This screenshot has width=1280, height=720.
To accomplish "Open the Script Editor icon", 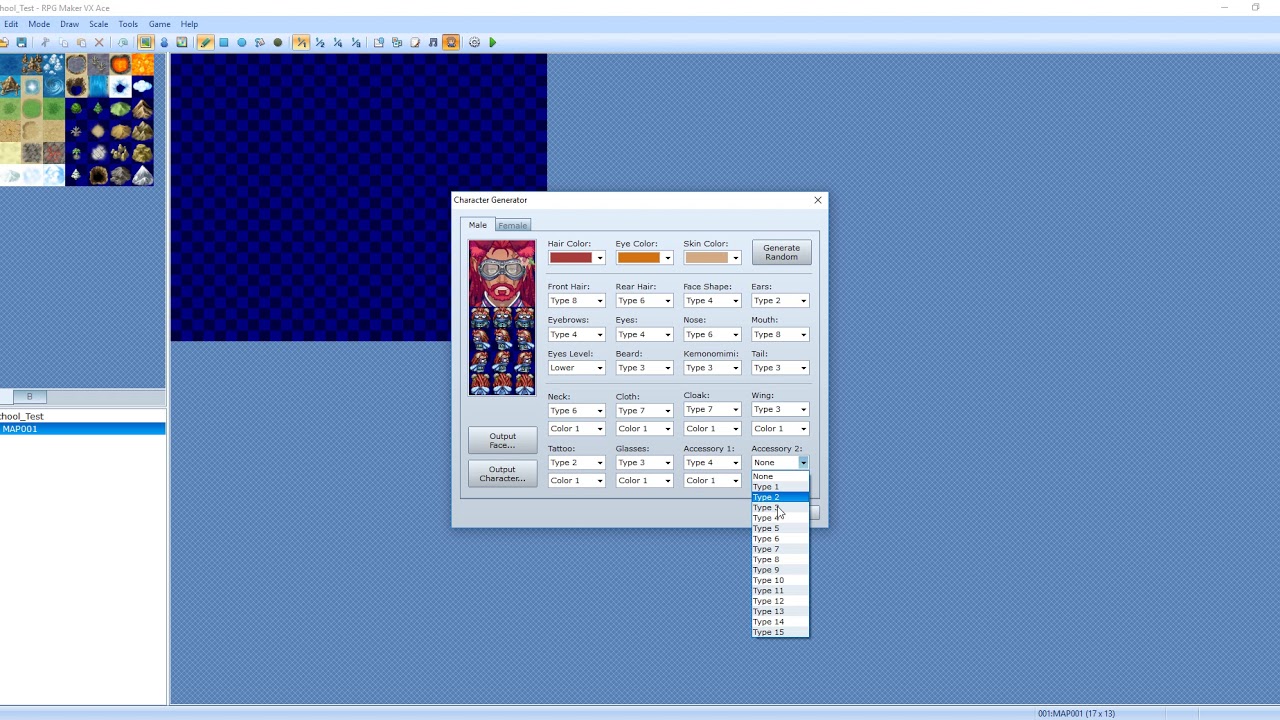I will tap(415, 42).
